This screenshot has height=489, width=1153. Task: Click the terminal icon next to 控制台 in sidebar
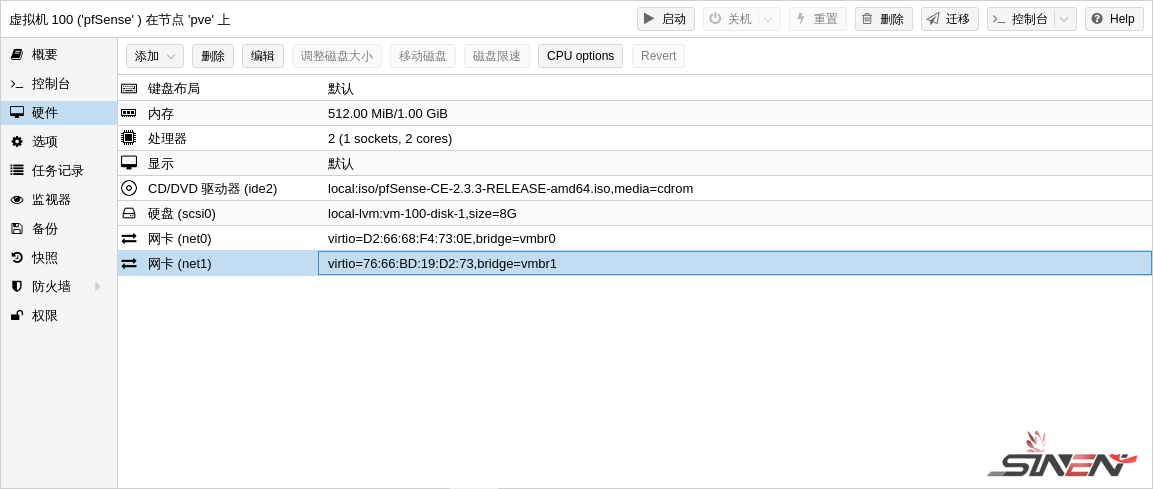point(17,84)
